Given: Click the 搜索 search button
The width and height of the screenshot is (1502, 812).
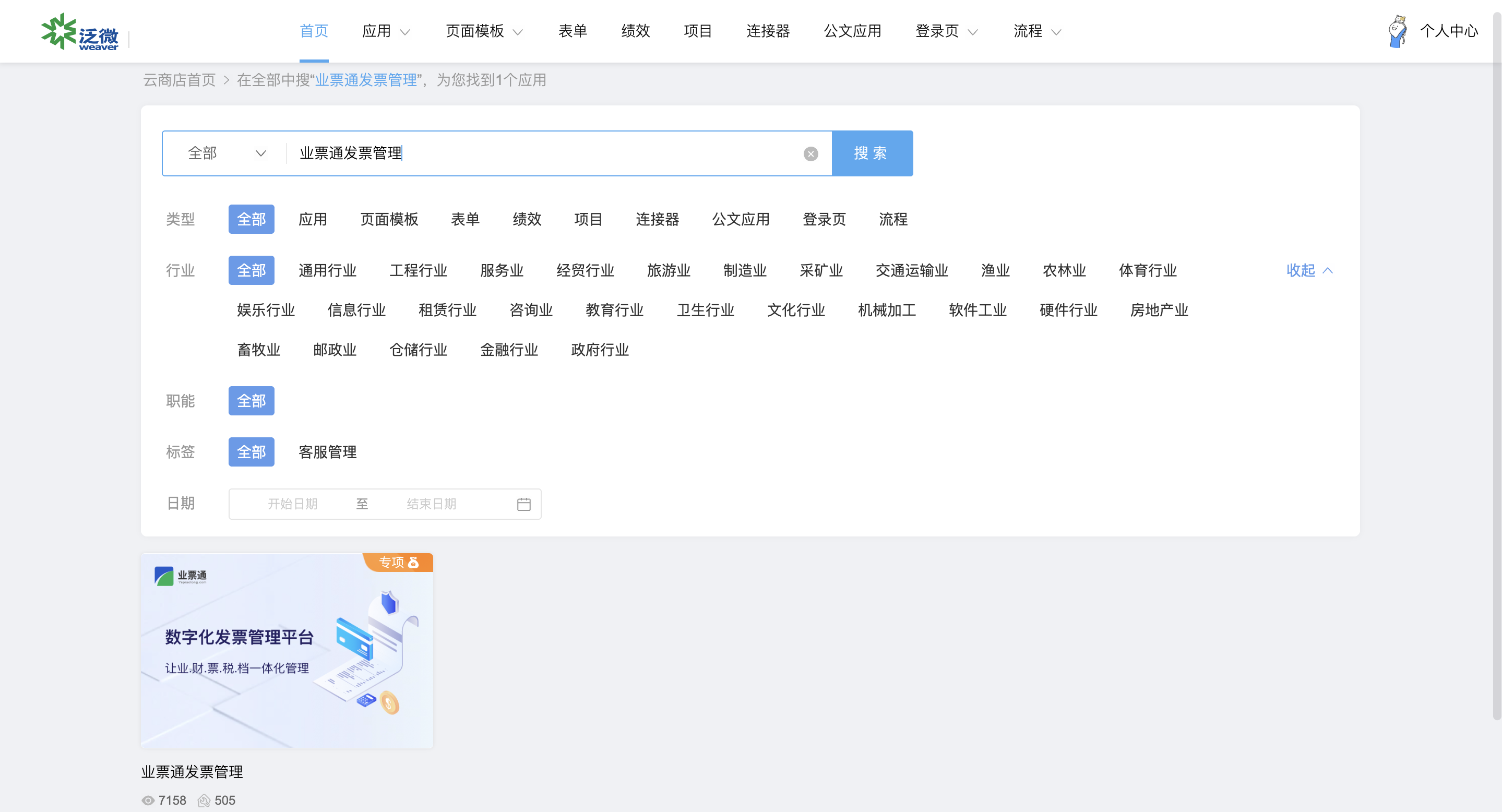Looking at the screenshot, I should tap(872, 153).
